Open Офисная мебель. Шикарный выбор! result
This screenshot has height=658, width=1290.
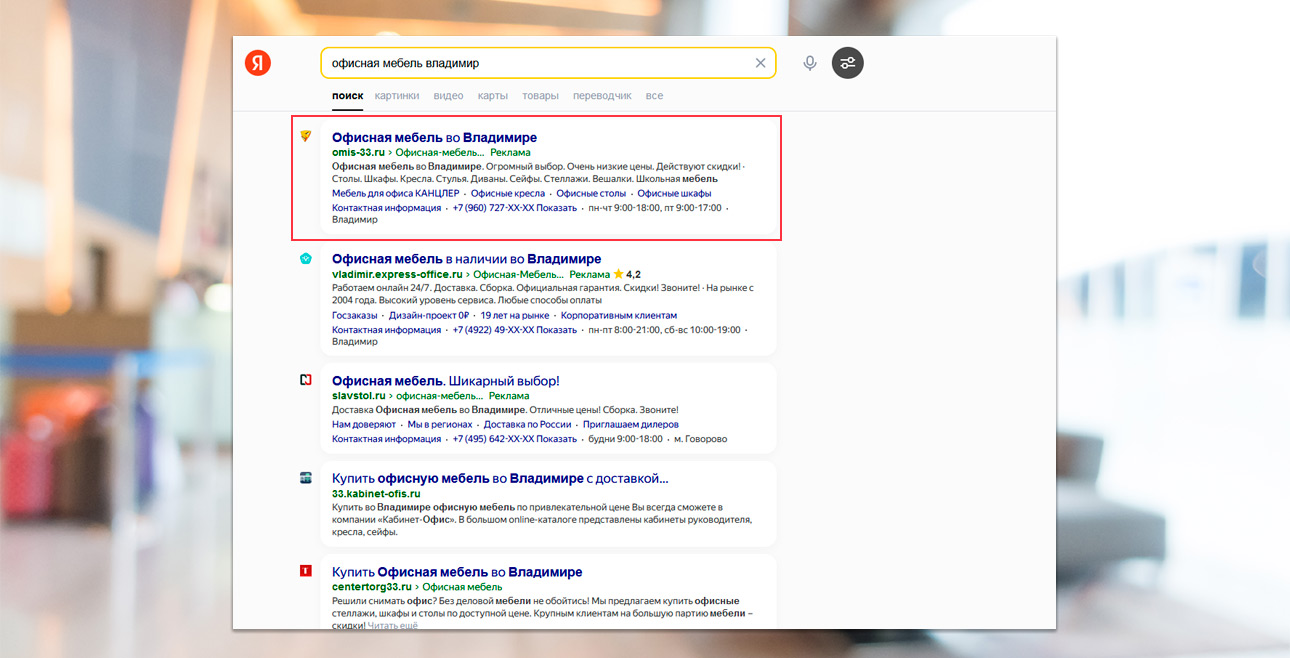[x=445, y=381]
